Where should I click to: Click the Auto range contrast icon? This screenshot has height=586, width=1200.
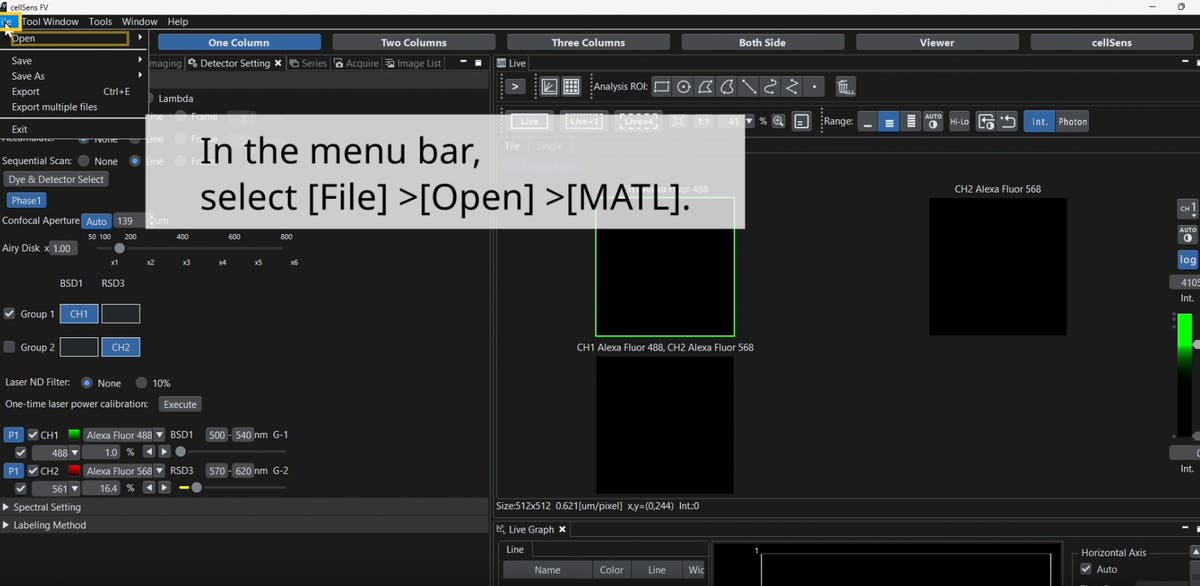click(x=933, y=121)
